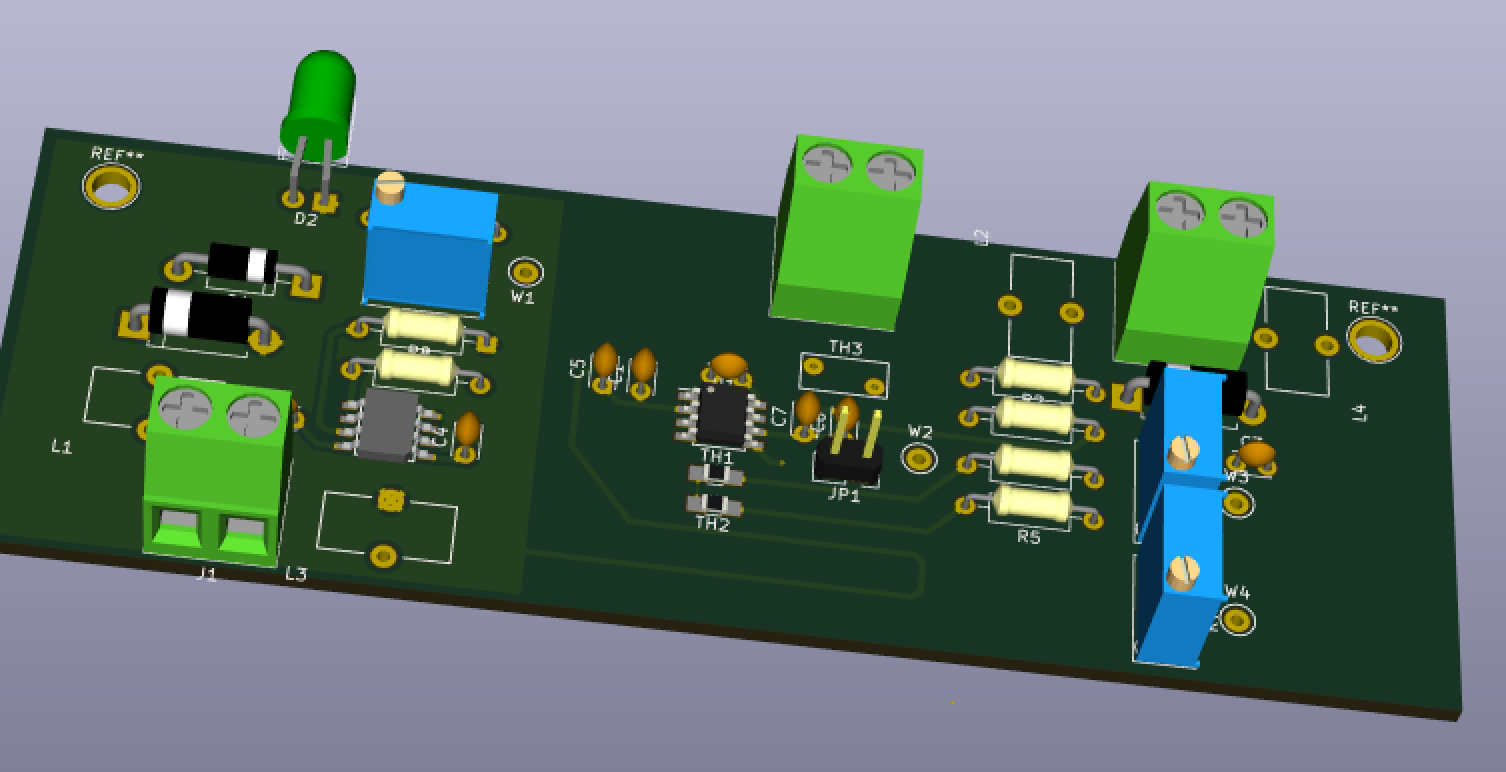Click the W2 test point pad

[919, 459]
